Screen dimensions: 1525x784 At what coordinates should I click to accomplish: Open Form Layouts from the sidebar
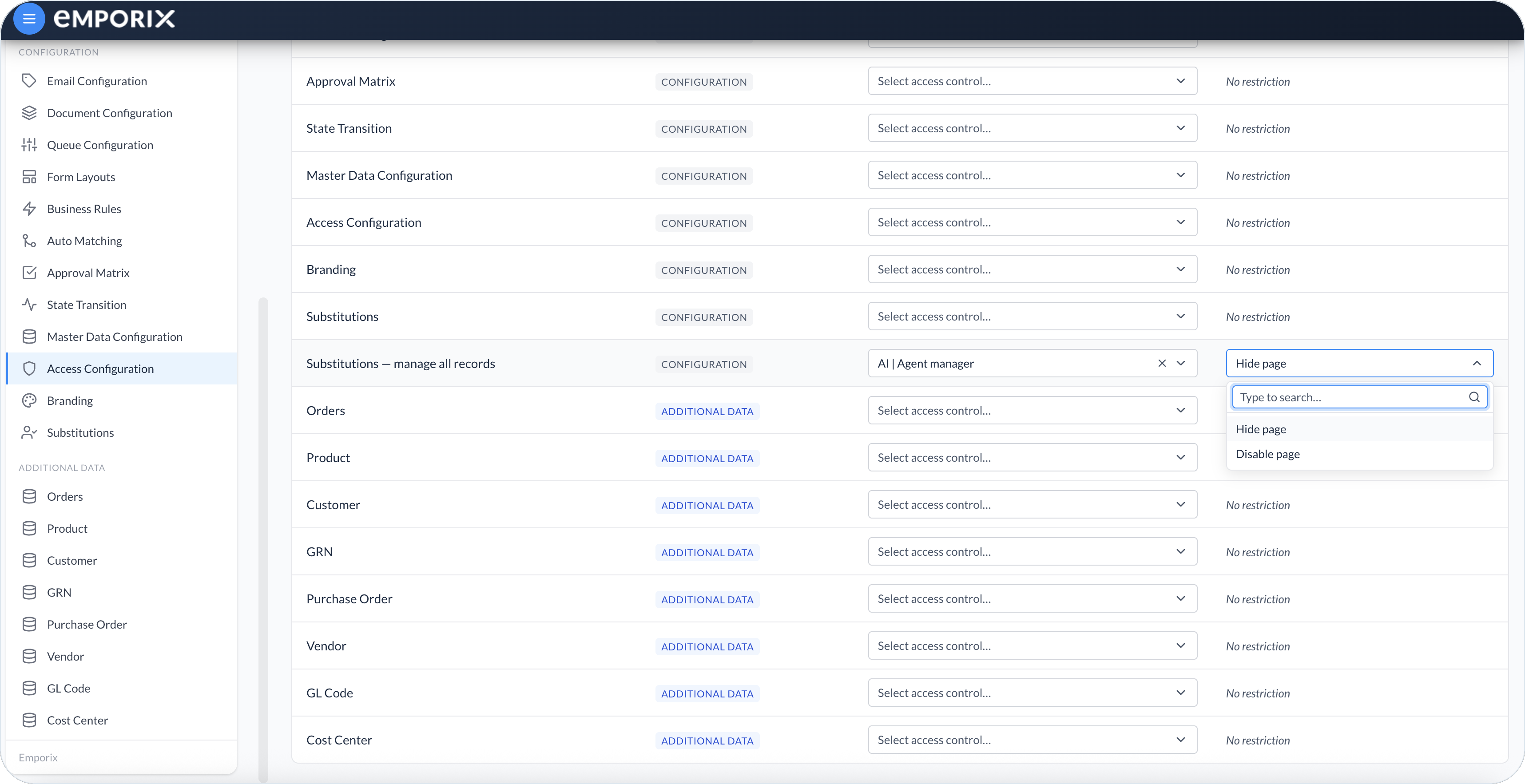[121, 176]
